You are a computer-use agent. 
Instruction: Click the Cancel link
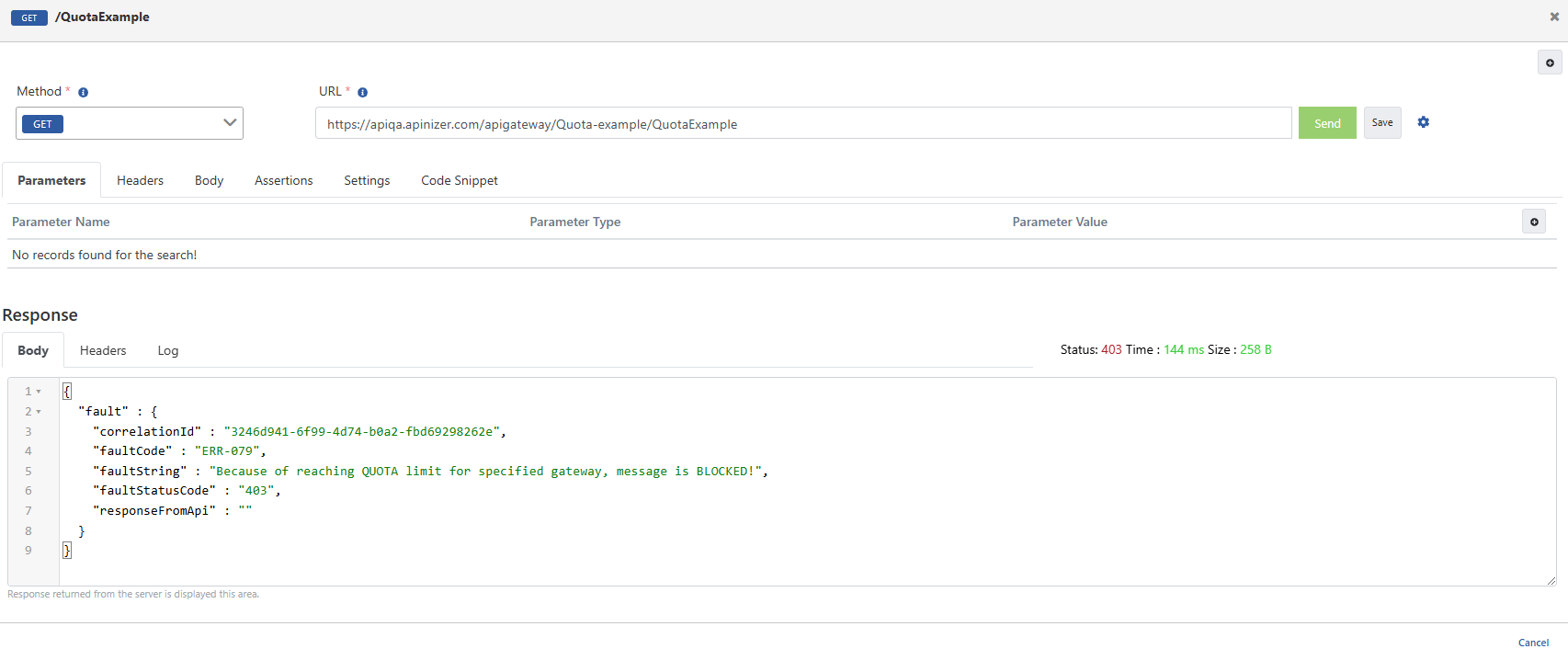click(x=1533, y=643)
